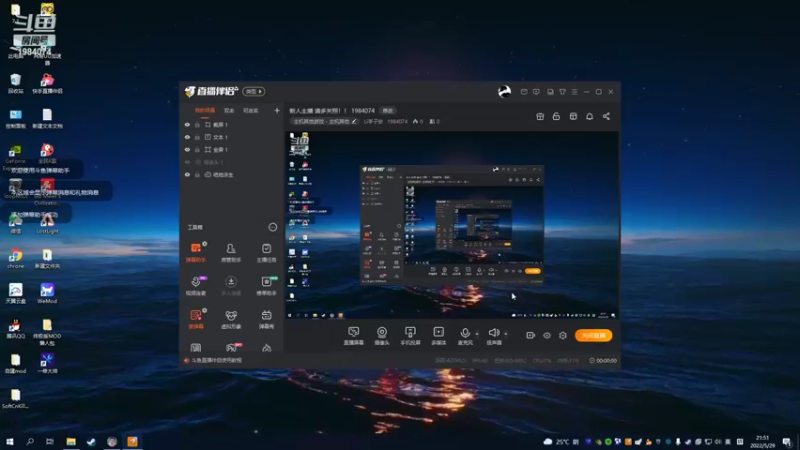The width and height of the screenshot is (800, 450).
Task: Open the mode switch pill beside logo
Action: coord(254,91)
